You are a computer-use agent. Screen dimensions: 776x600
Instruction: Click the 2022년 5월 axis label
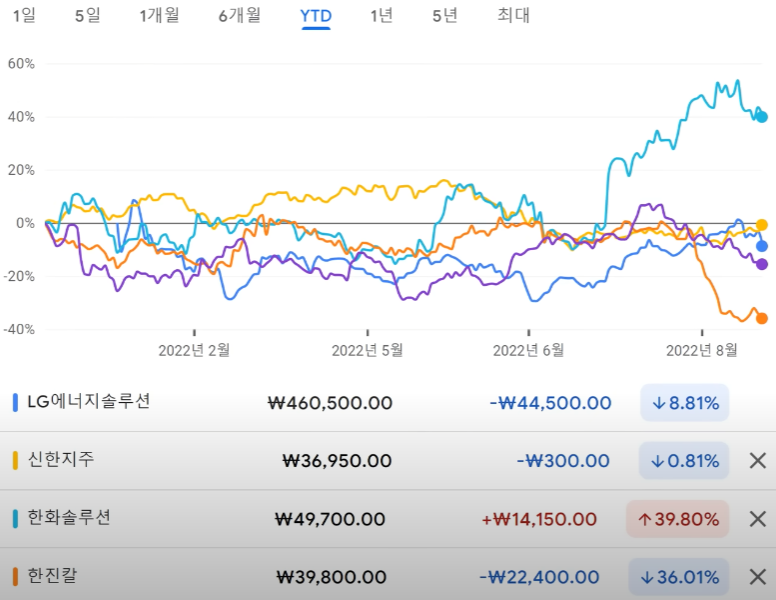tap(367, 350)
